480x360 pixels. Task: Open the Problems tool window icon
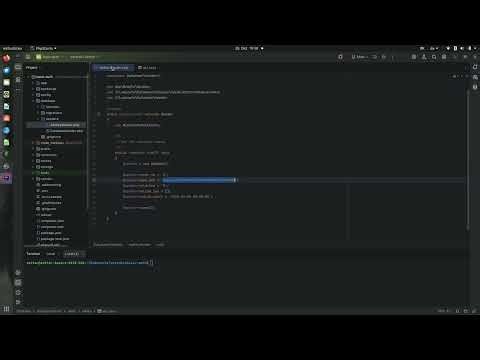(18, 292)
